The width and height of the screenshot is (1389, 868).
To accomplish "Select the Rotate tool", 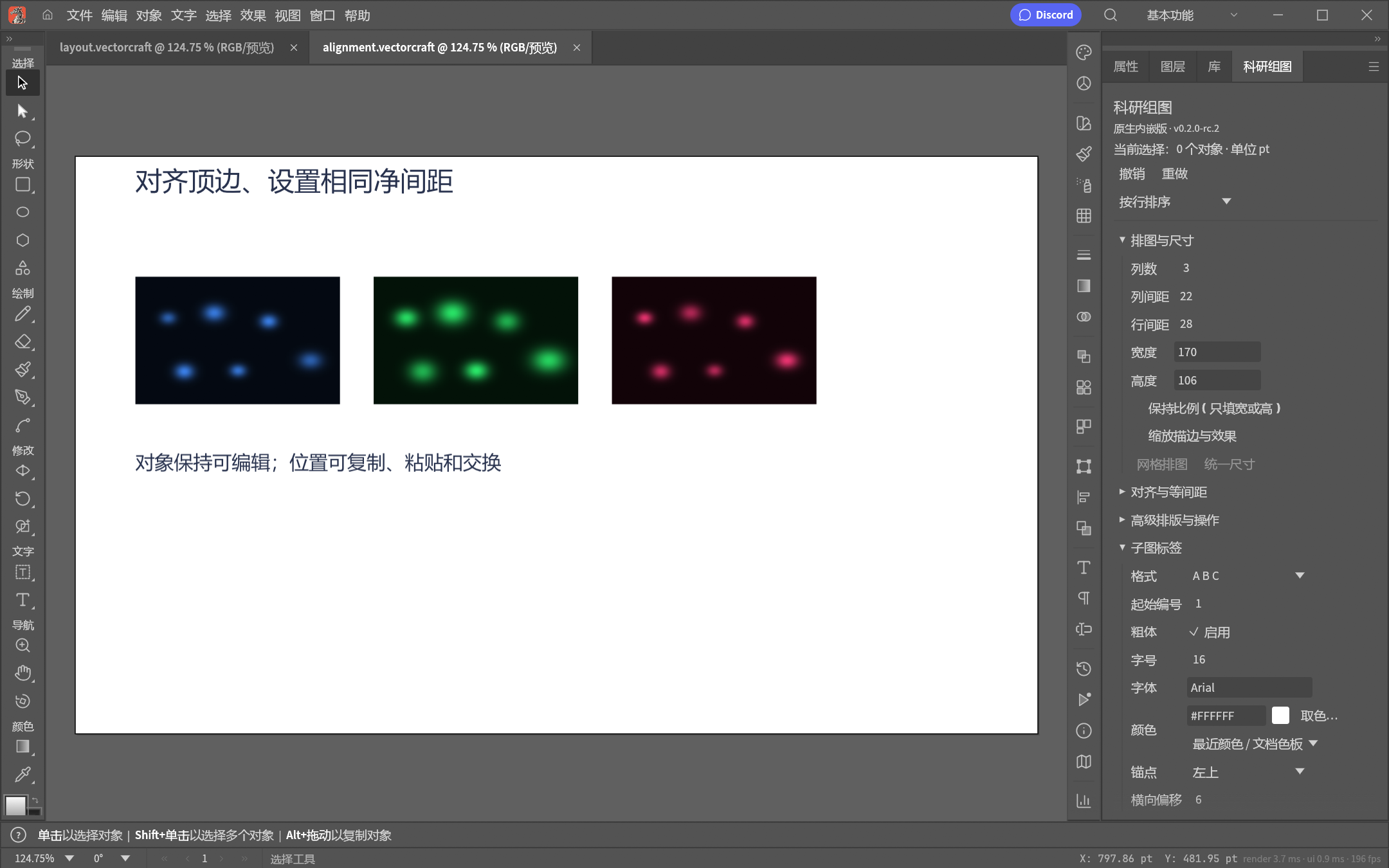I will coord(23,499).
